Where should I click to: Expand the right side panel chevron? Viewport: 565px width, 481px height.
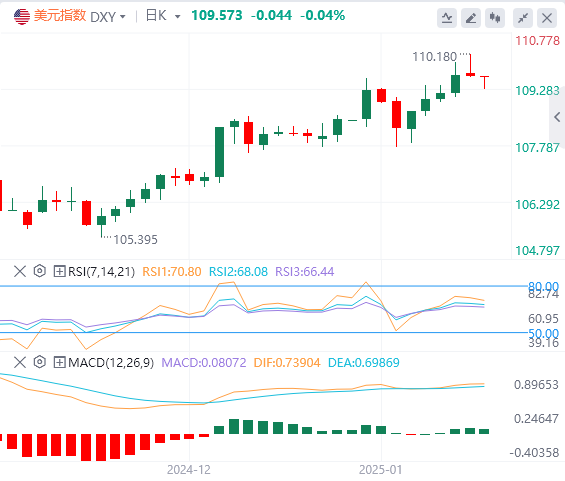pos(557,117)
